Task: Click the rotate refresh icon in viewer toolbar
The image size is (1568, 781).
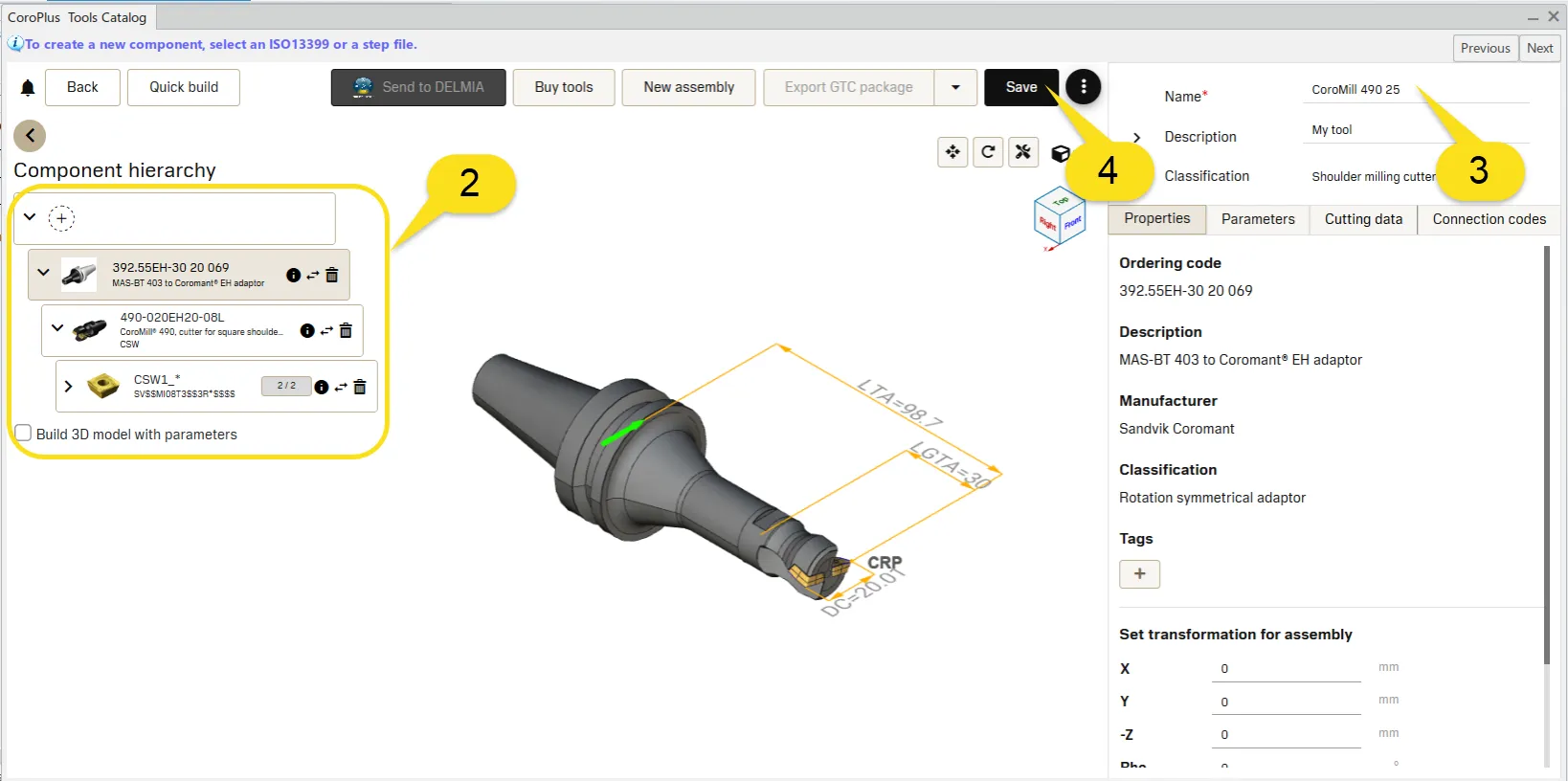Action: pos(988,152)
